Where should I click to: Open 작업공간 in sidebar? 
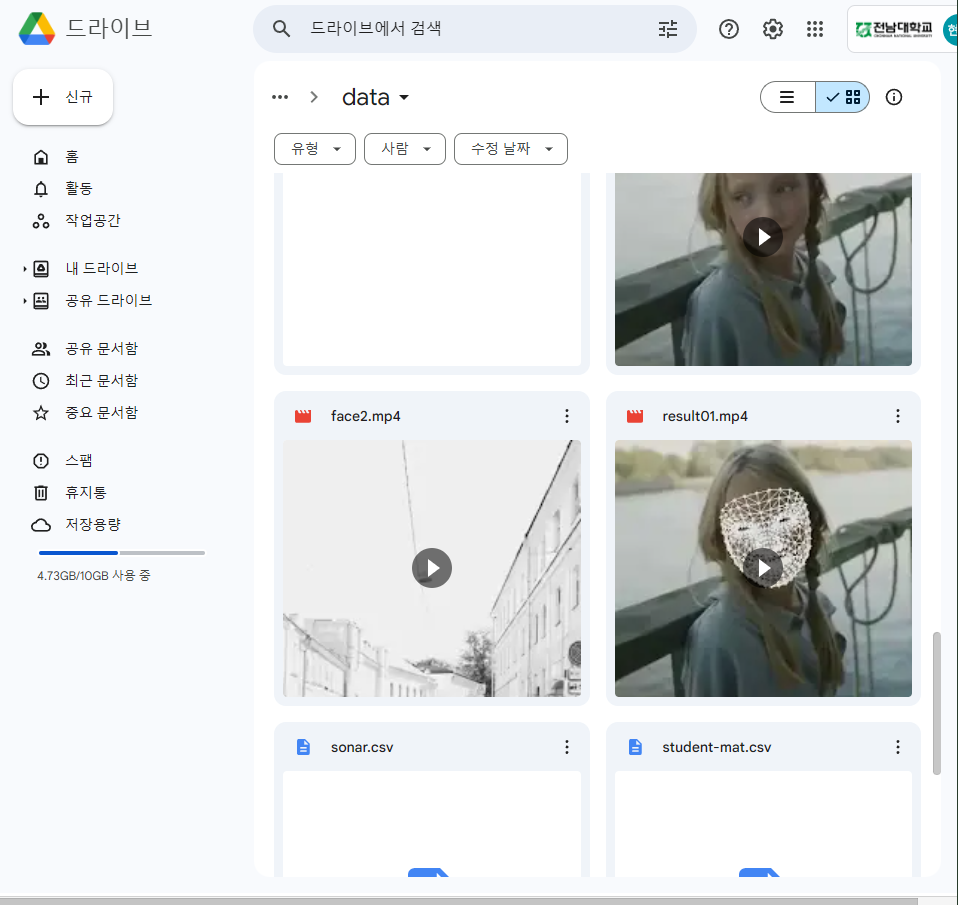(93, 221)
